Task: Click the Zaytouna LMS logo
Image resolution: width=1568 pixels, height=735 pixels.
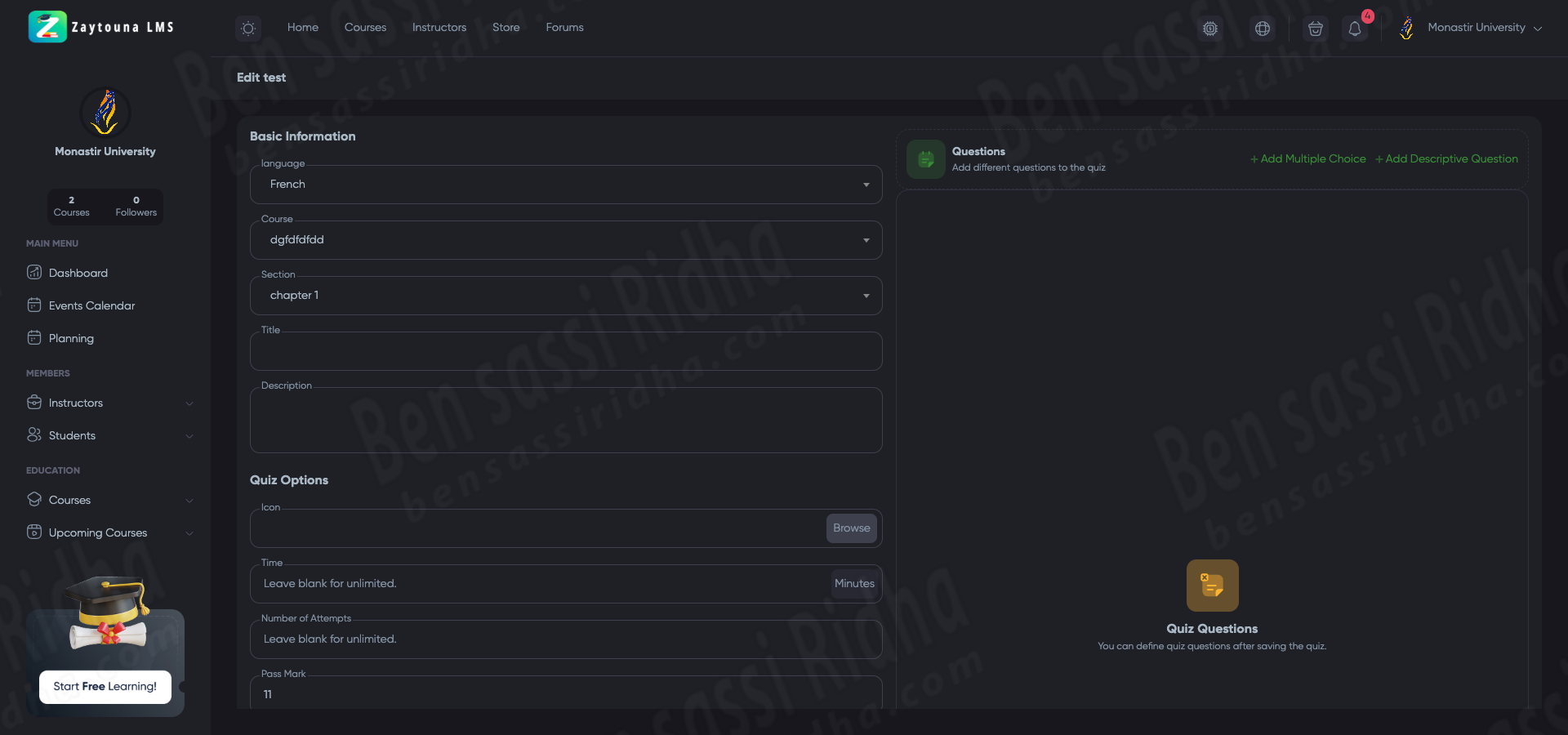Action: [101, 27]
